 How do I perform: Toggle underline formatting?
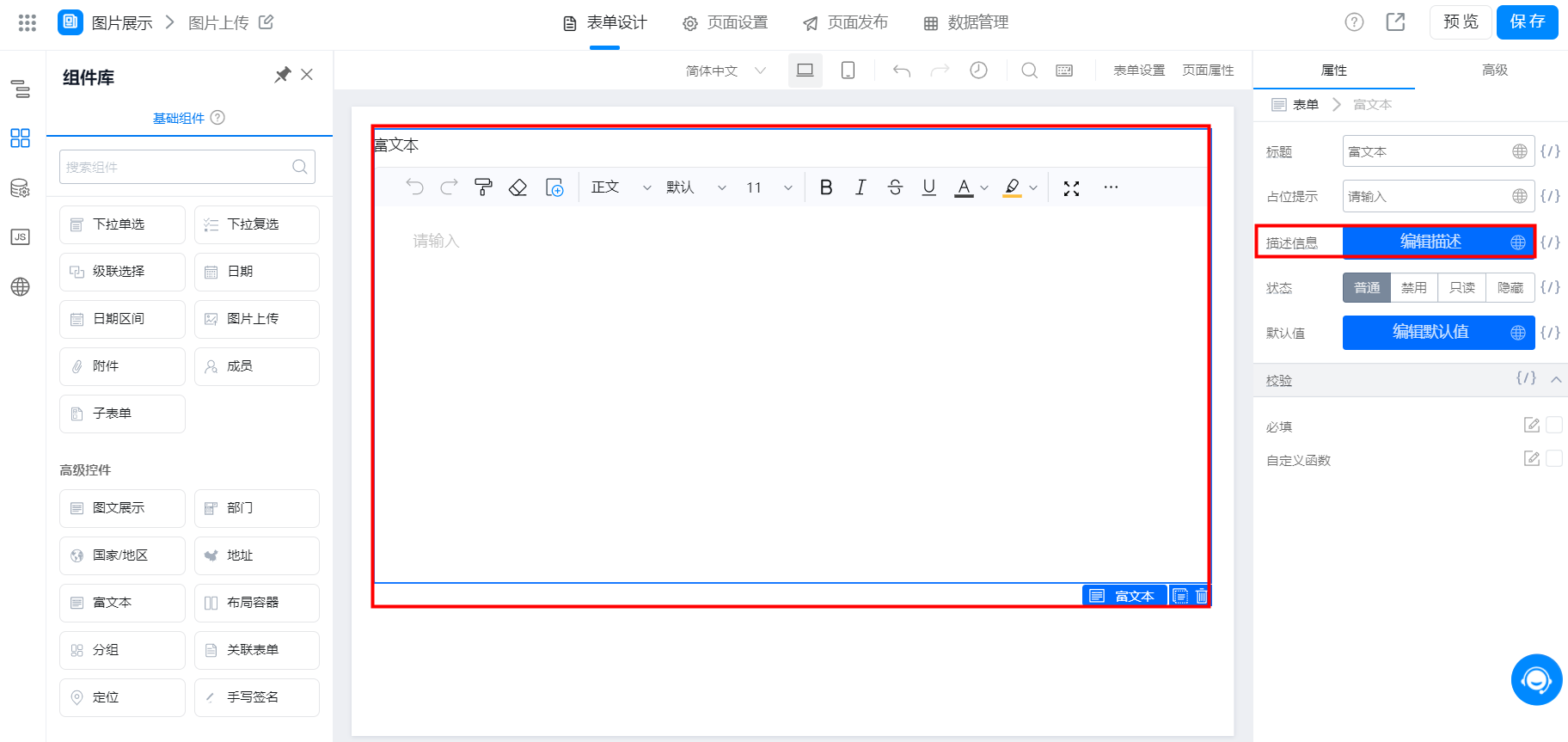pos(929,187)
